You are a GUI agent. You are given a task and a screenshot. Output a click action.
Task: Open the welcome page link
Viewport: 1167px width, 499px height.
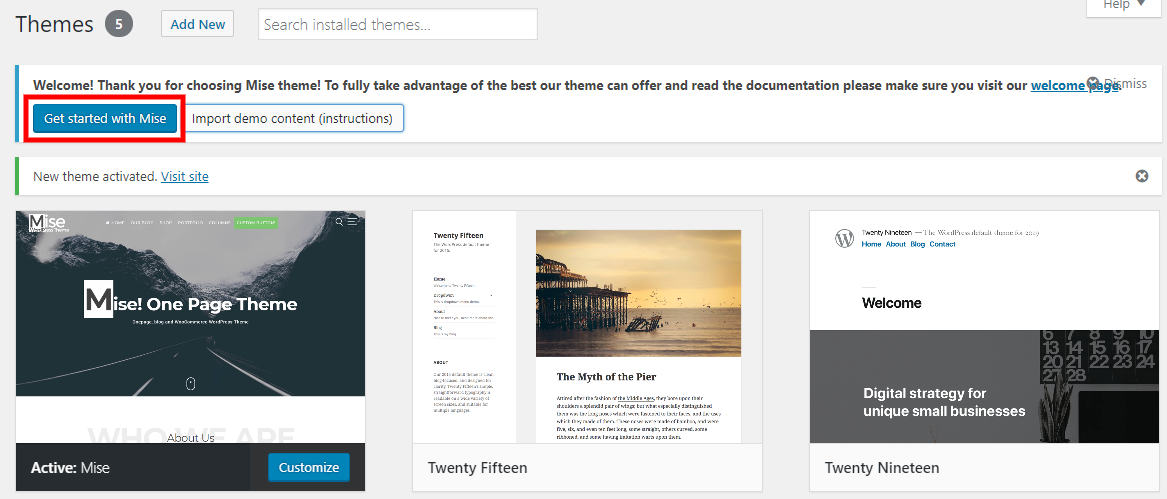coord(1074,85)
